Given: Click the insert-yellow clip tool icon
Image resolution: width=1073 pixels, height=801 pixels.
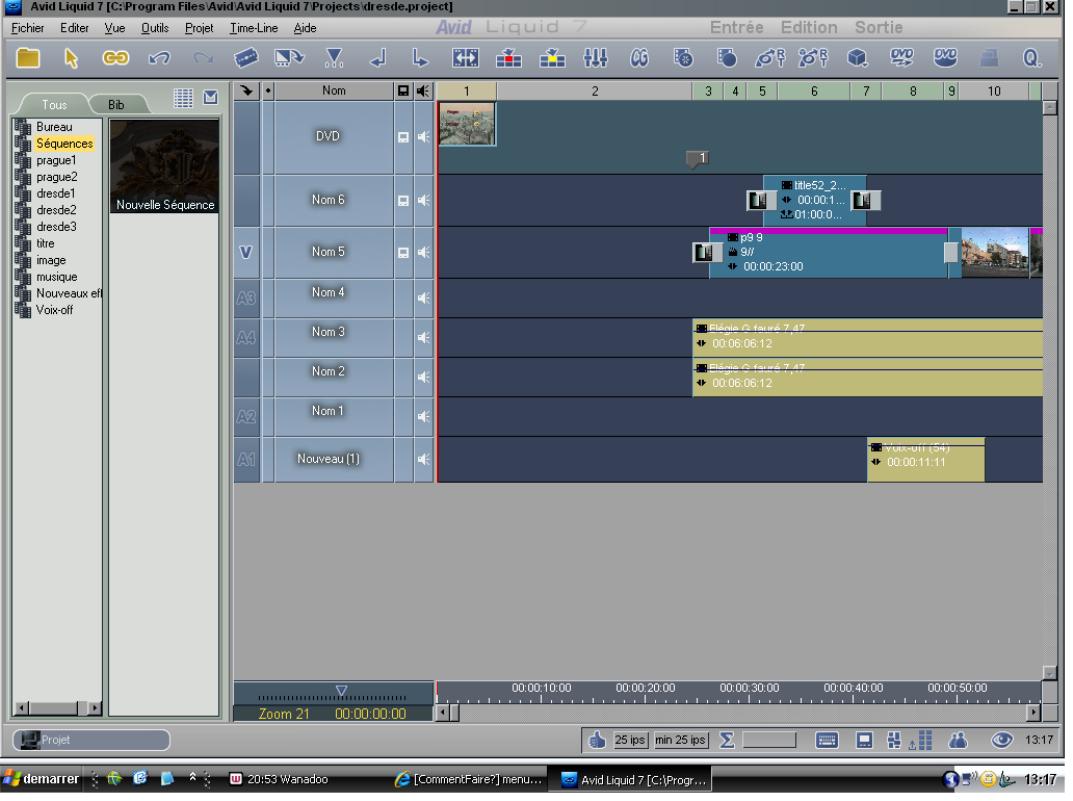Looking at the screenshot, I should click(552, 58).
